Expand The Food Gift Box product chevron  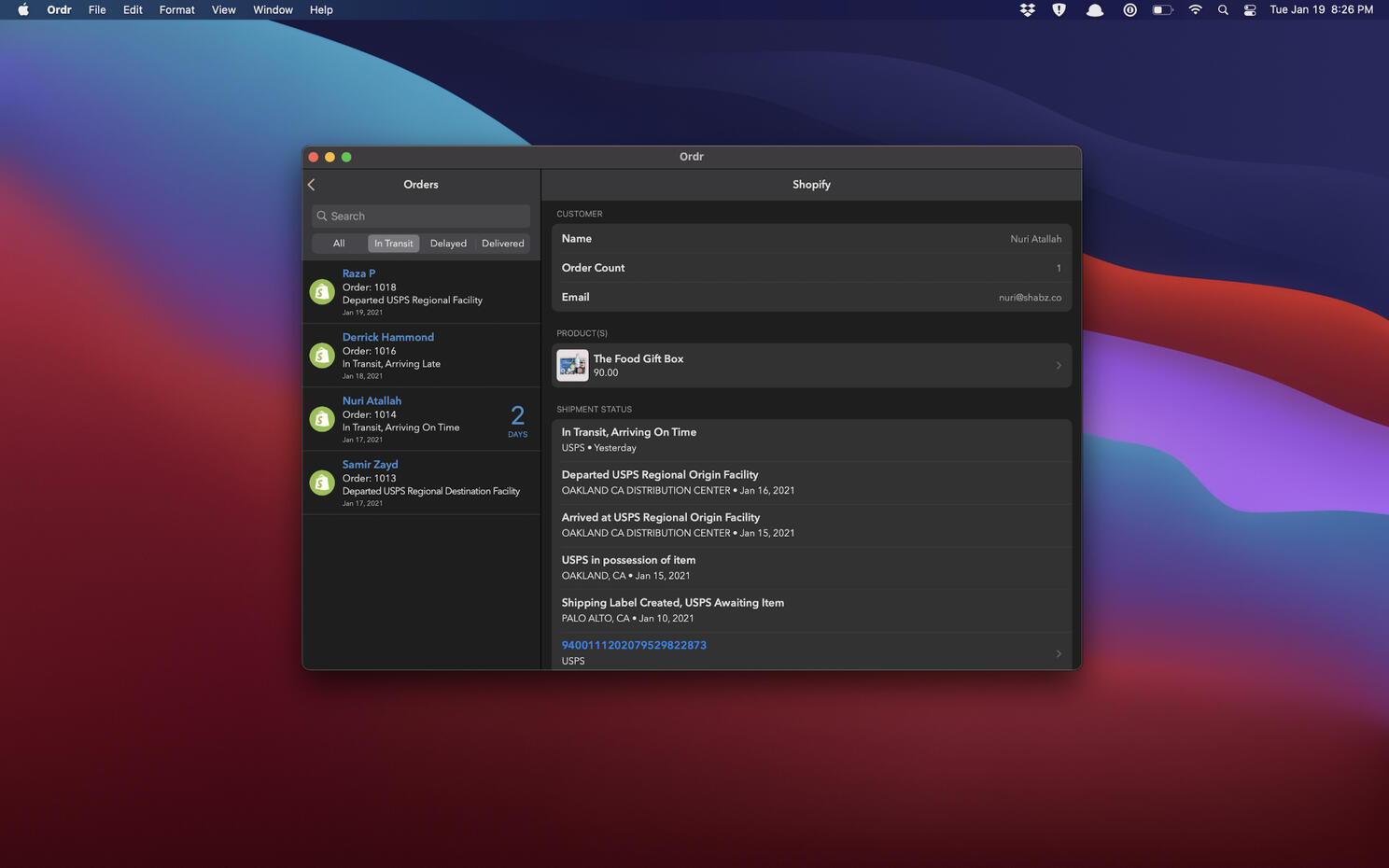tap(1059, 366)
